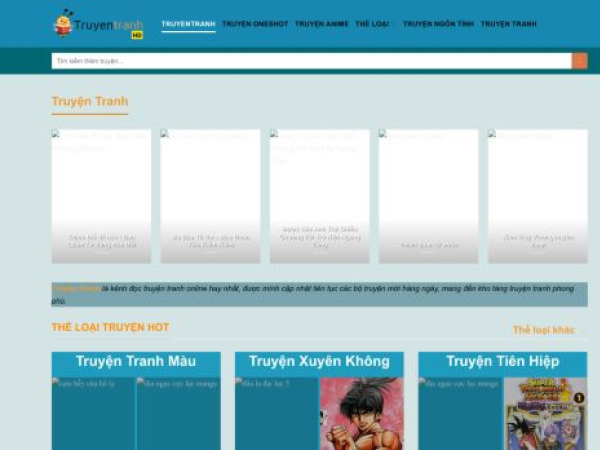Image resolution: width=600 pixels, height=450 pixels.
Task: Focus the comic search input field
Action: (310, 61)
